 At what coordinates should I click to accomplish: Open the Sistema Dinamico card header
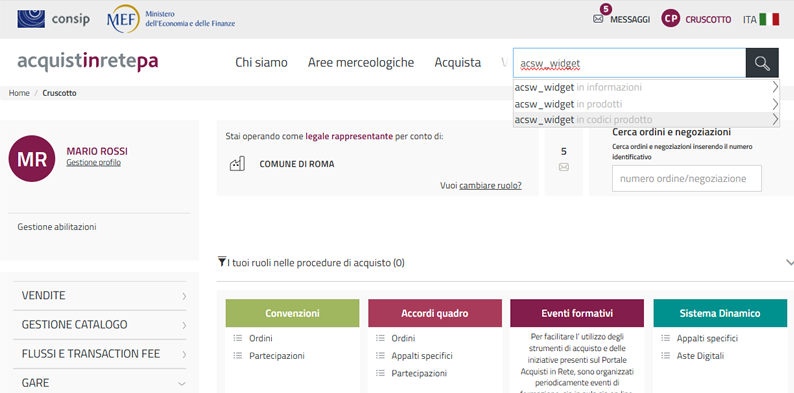[x=720, y=313]
